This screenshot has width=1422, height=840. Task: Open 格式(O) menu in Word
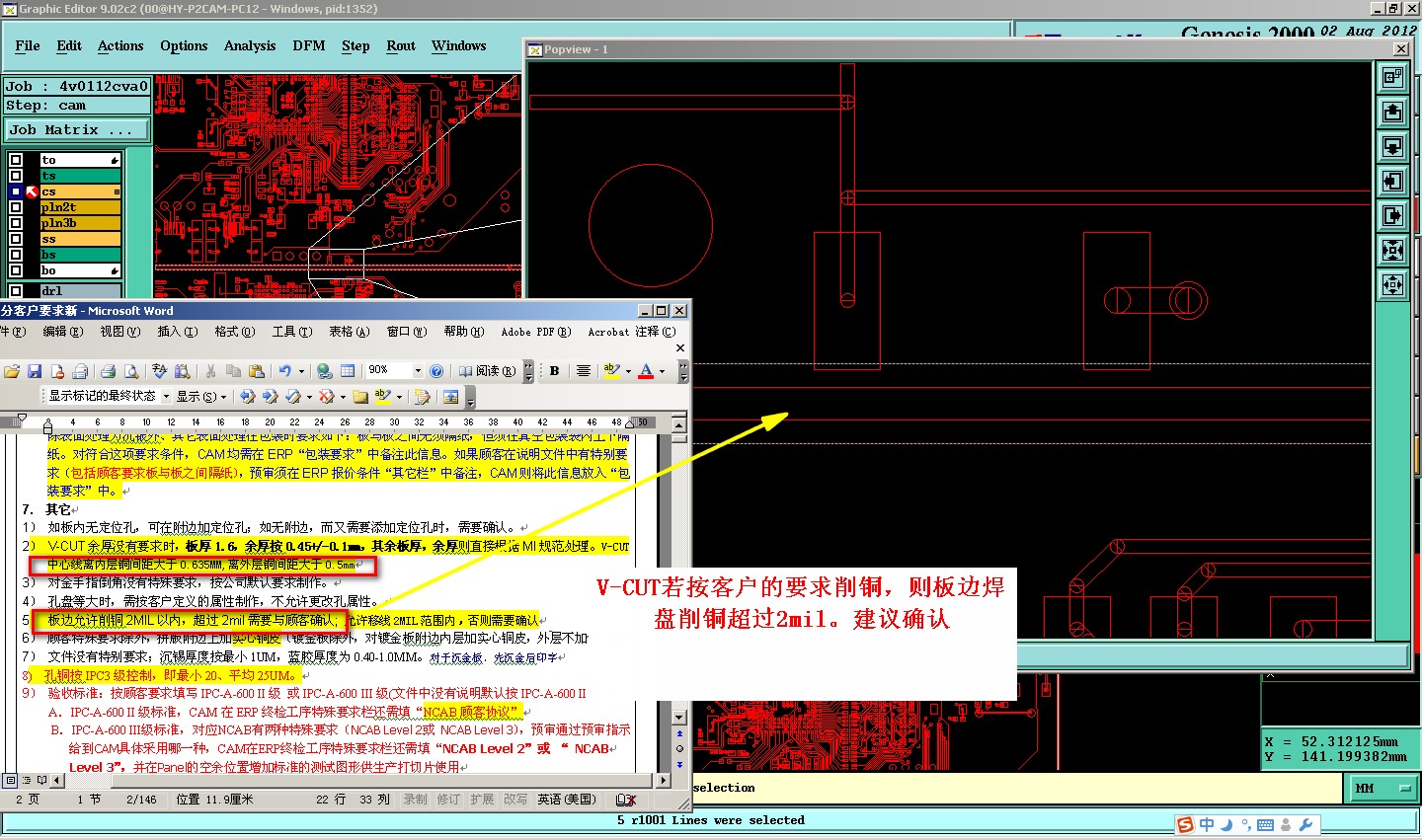click(x=235, y=332)
